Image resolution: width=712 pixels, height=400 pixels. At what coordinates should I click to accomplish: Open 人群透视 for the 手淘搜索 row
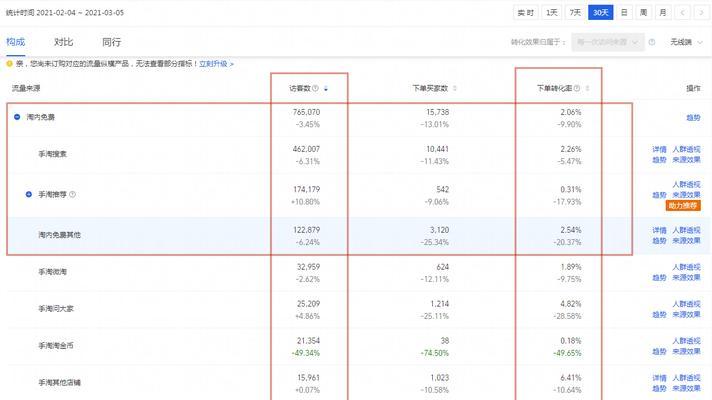(x=686, y=149)
